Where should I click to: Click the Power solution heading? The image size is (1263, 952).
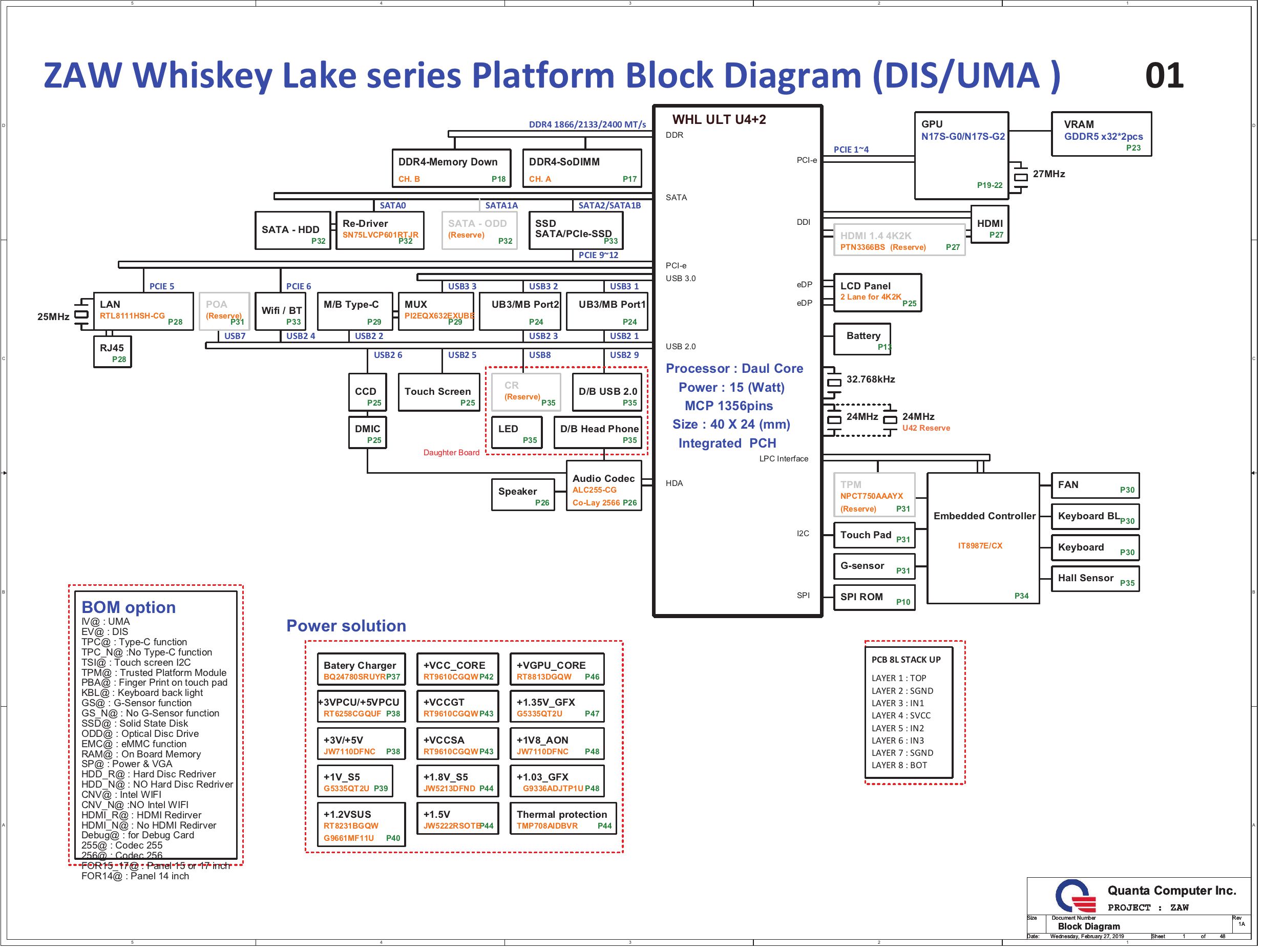[x=346, y=626]
